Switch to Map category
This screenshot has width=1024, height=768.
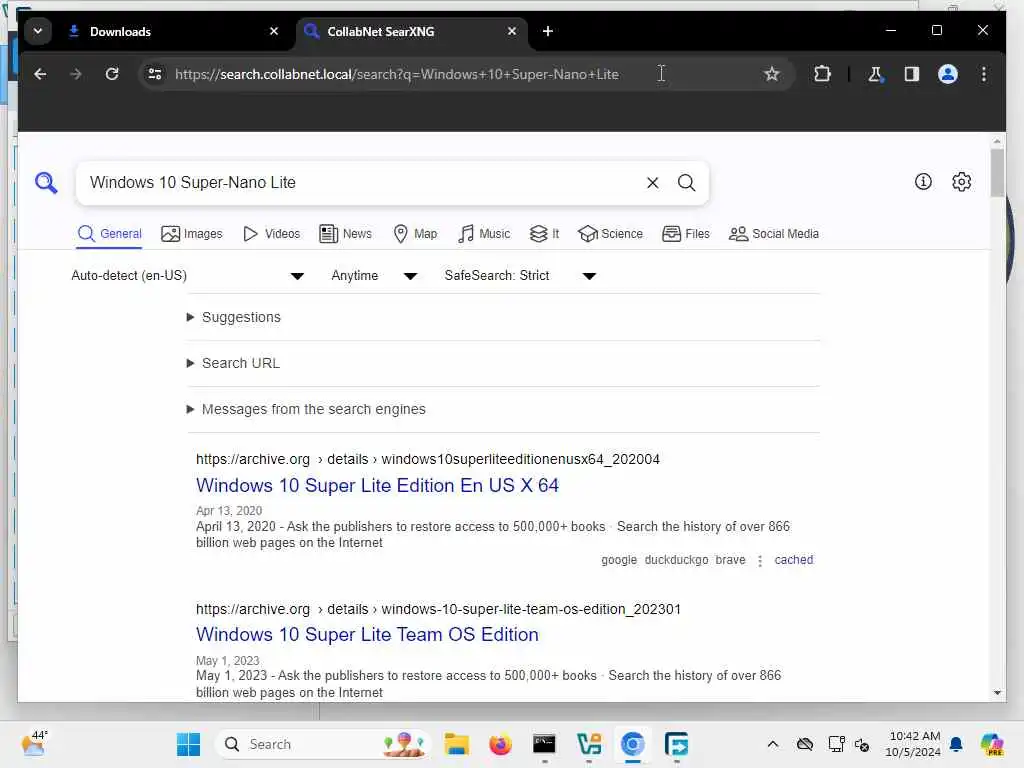coord(415,234)
